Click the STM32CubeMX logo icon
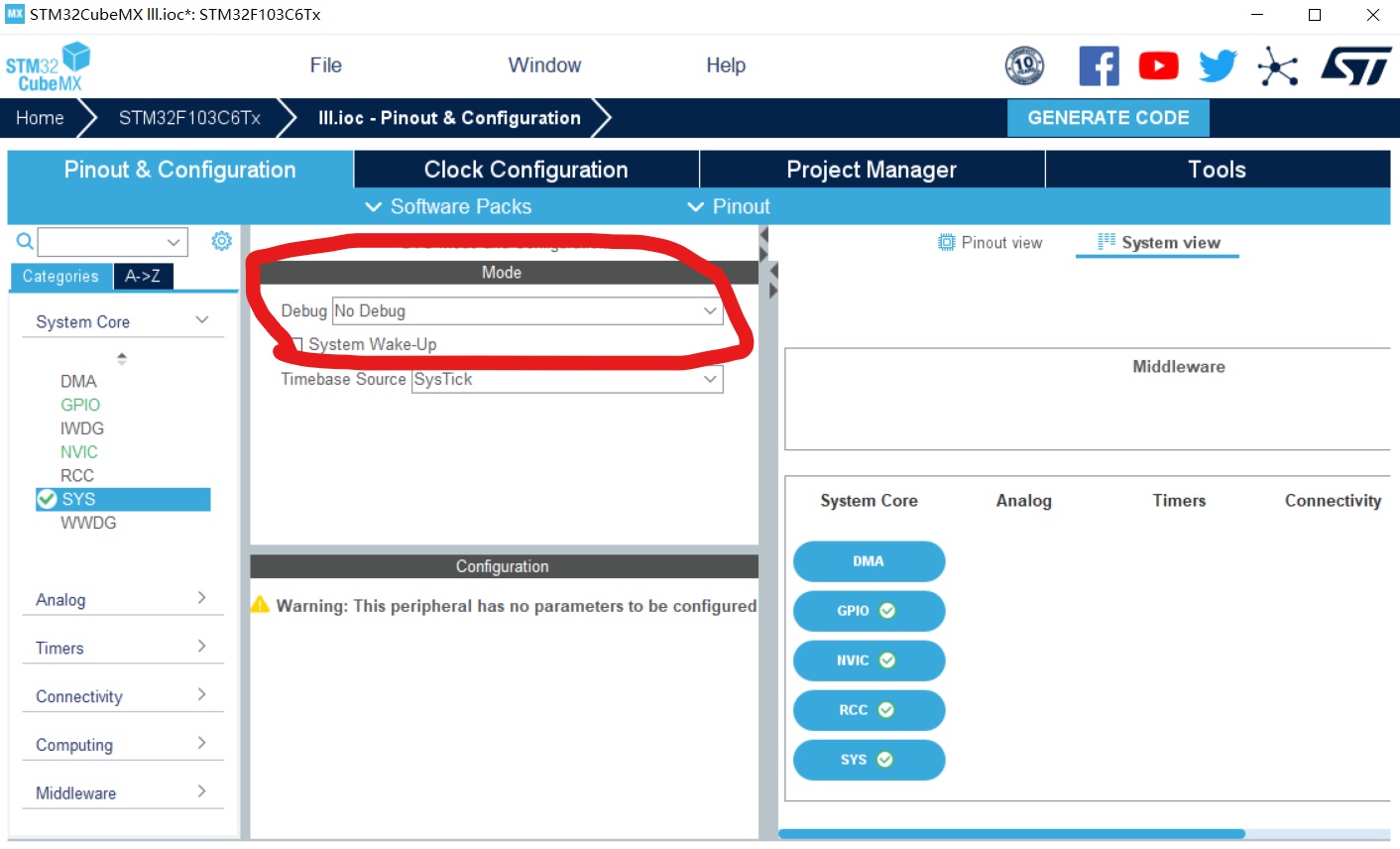The image size is (1400, 849). 48,67
